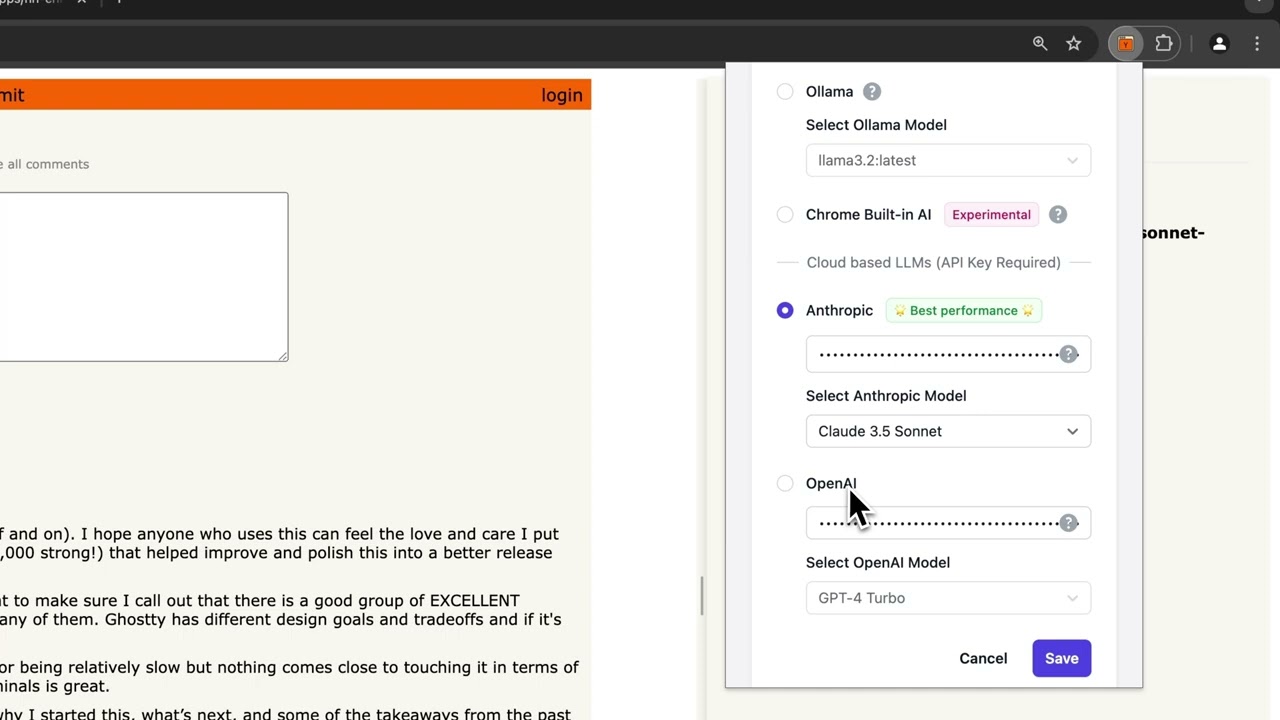Click the 'Select OpenAI Model' label
The width and height of the screenshot is (1280, 720).
[x=878, y=562]
